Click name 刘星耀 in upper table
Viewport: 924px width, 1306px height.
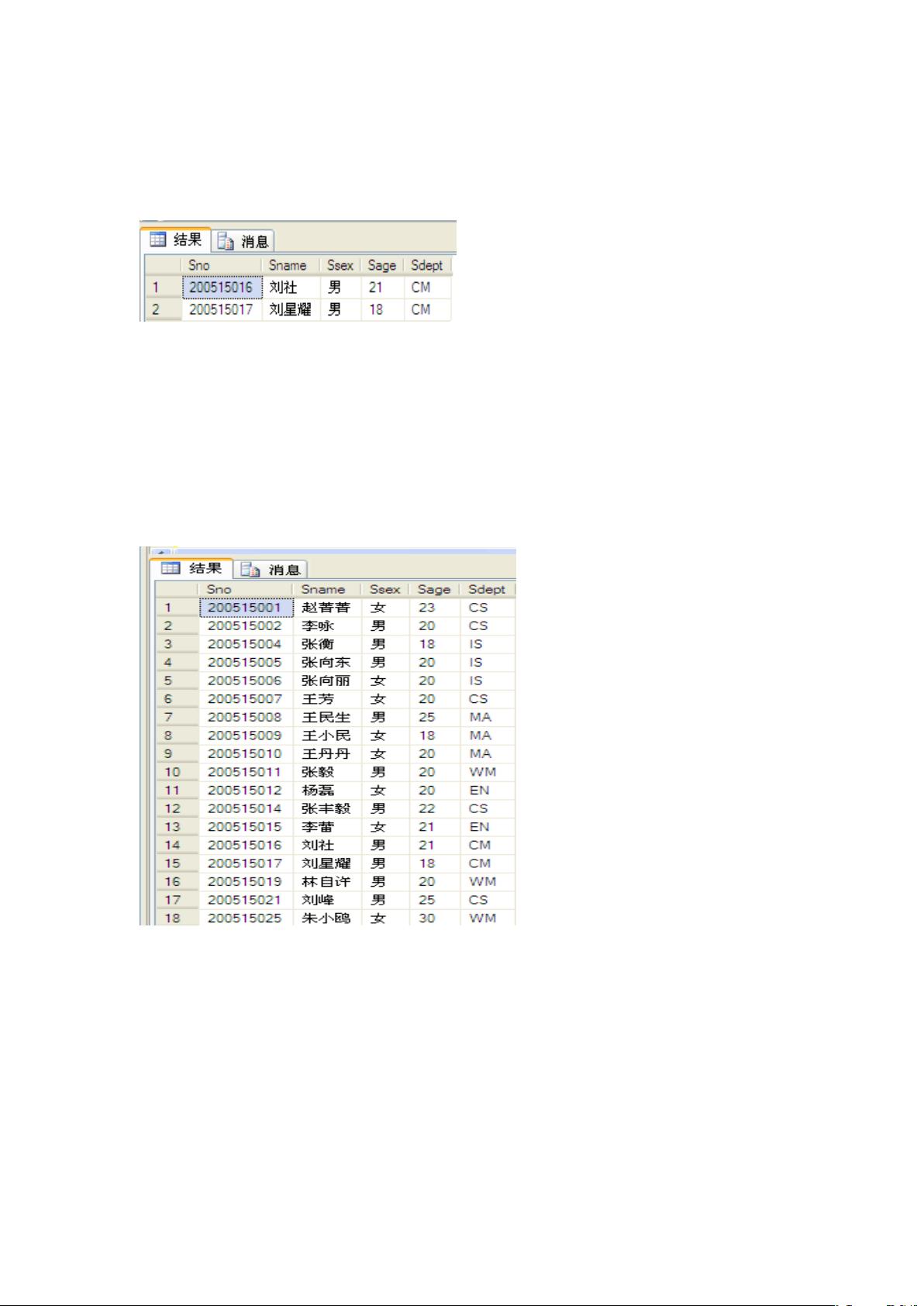(290, 310)
